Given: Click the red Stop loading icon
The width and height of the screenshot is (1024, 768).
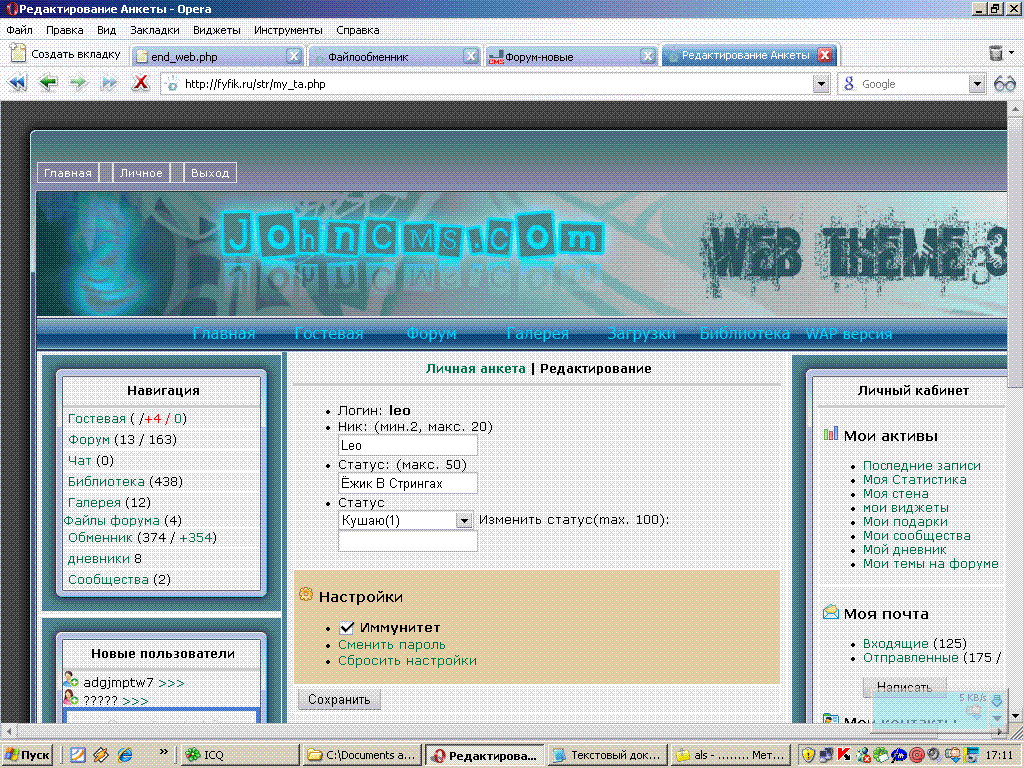Looking at the screenshot, I should (x=141, y=84).
